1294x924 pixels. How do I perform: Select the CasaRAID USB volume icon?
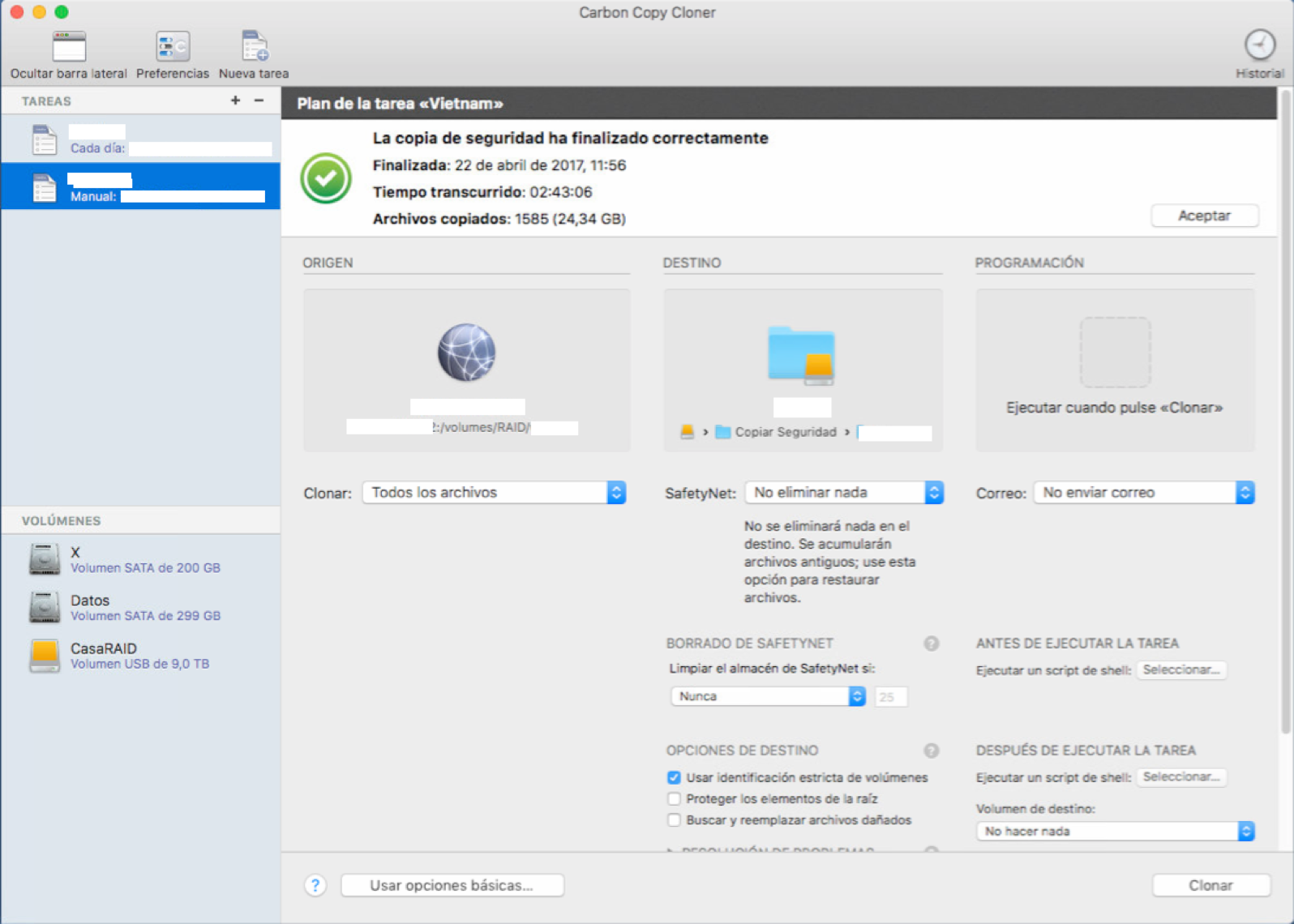point(45,655)
